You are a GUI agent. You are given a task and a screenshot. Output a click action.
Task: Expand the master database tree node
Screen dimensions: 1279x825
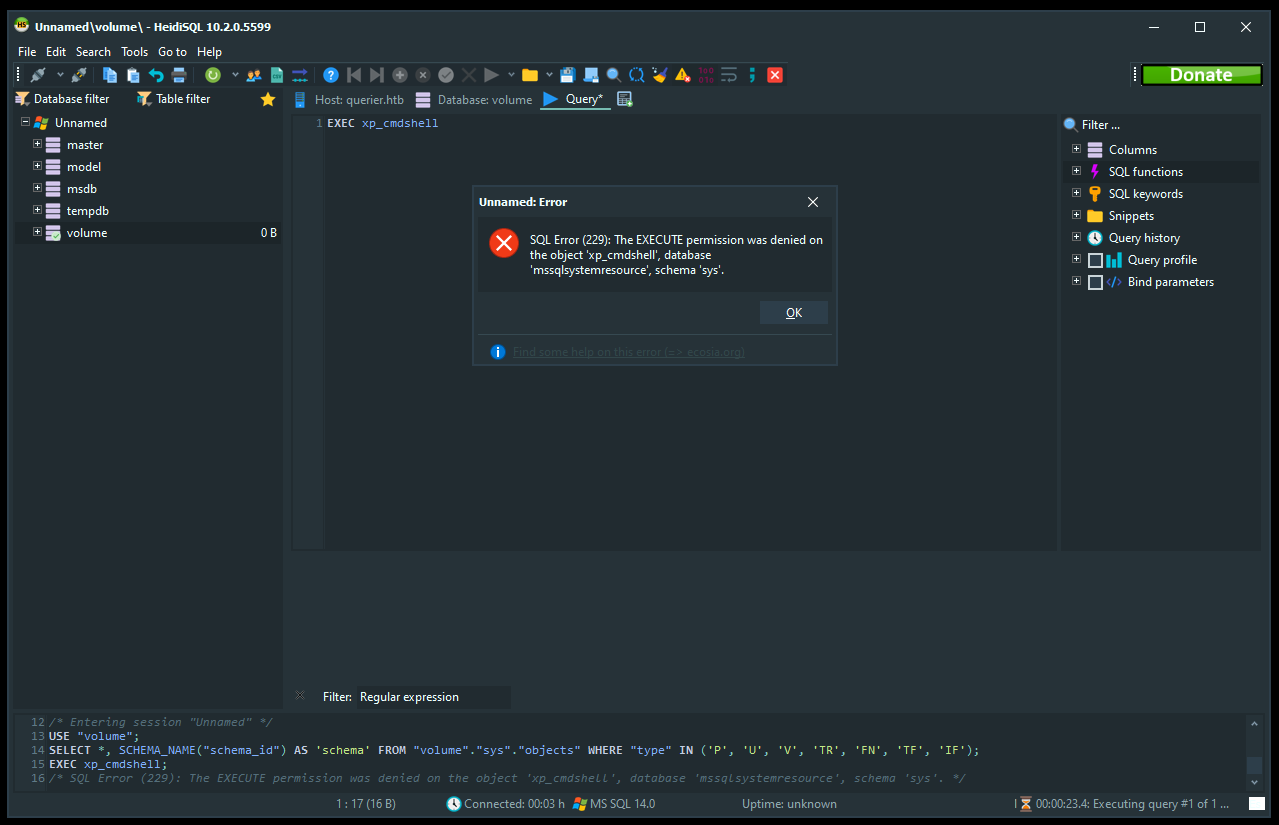coord(38,145)
